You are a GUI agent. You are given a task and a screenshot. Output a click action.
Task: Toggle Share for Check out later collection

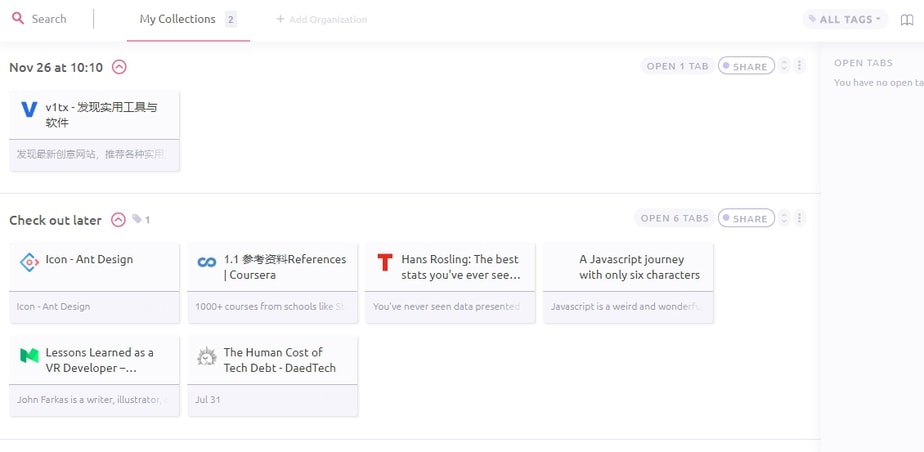pyautogui.click(x=745, y=218)
